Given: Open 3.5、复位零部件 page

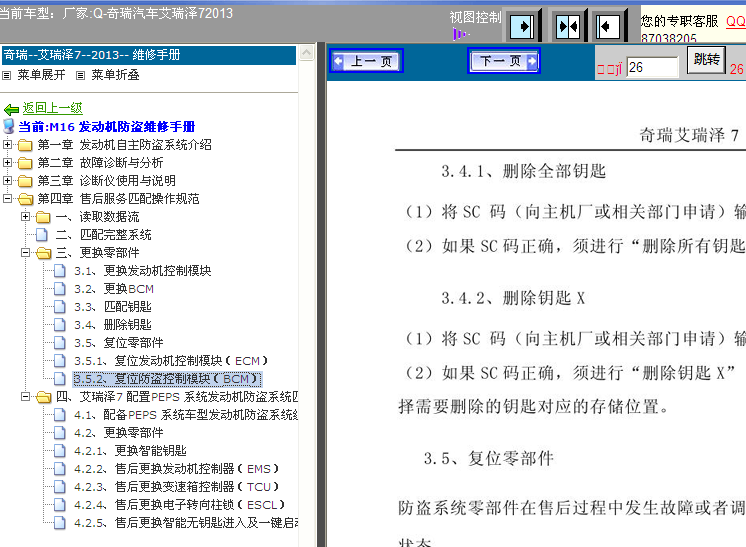Looking at the screenshot, I should 118,343.
